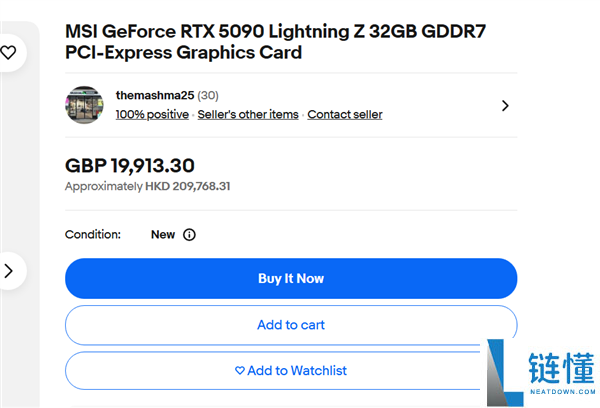Click the Buy It Now button
The image size is (600, 408).
click(x=291, y=278)
